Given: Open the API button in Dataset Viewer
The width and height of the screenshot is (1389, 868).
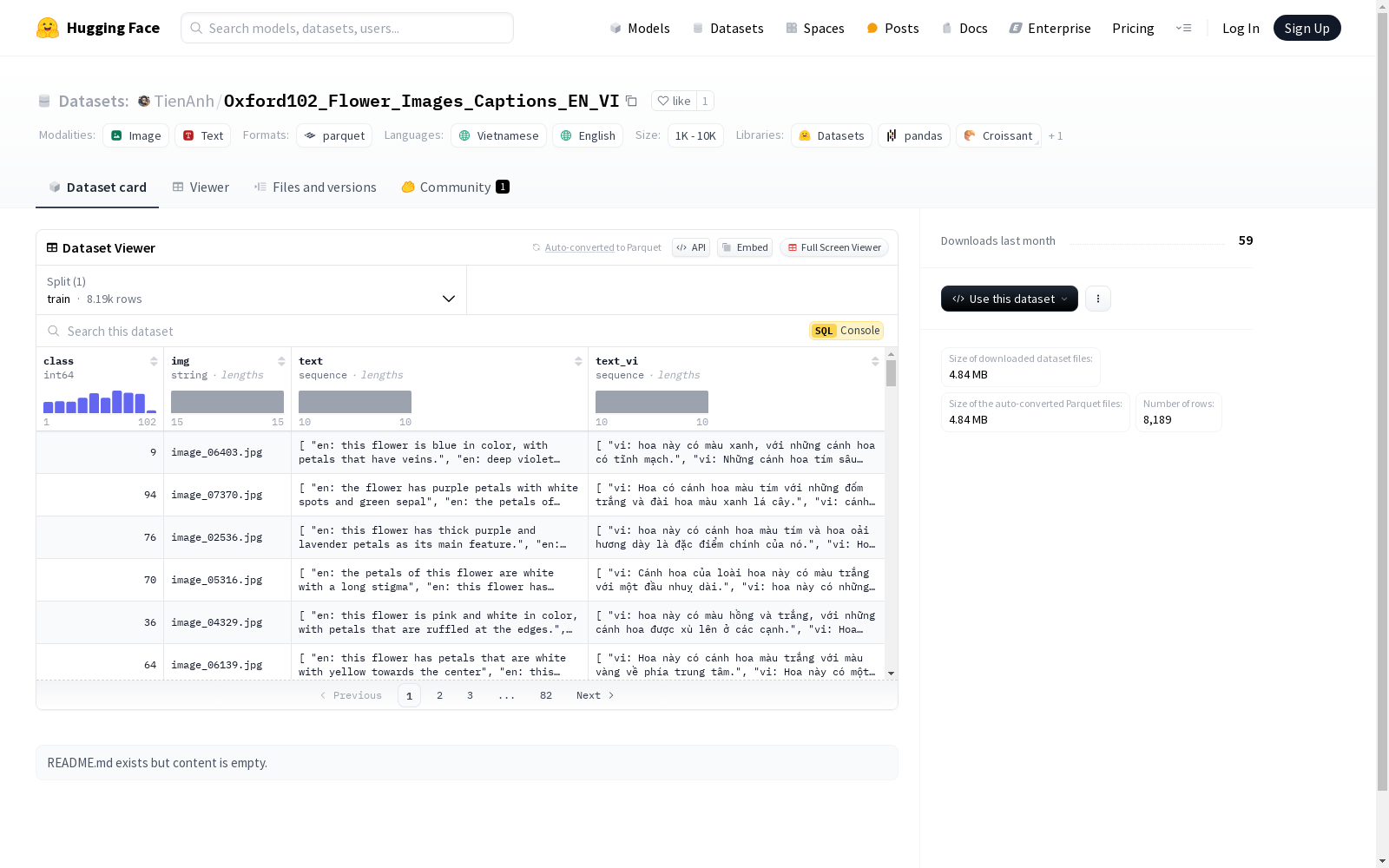Looking at the screenshot, I should point(691,247).
